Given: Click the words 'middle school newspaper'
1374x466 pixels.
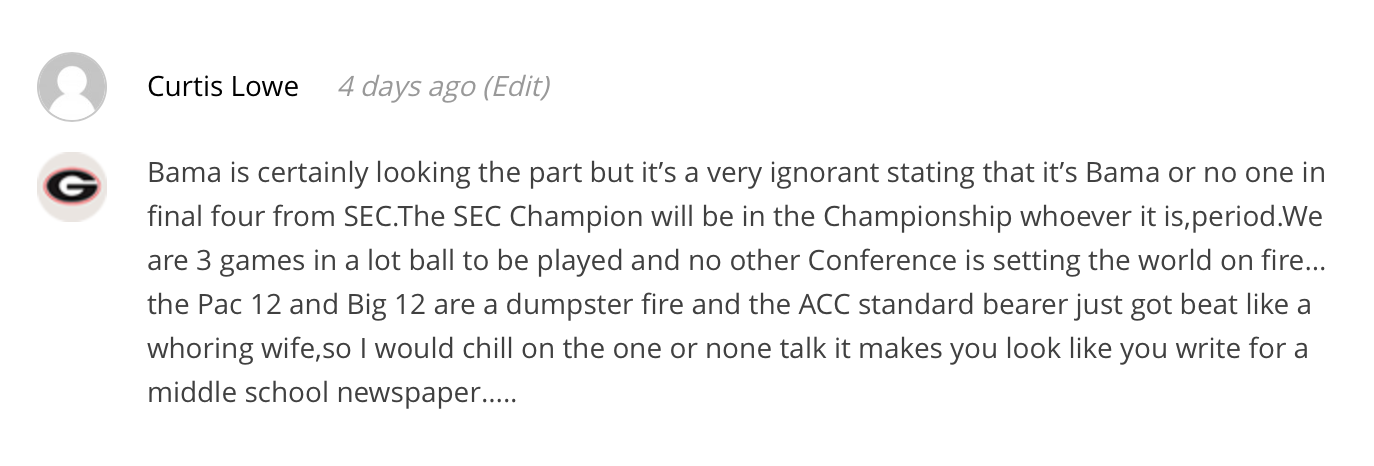Looking at the screenshot, I should [314, 393].
